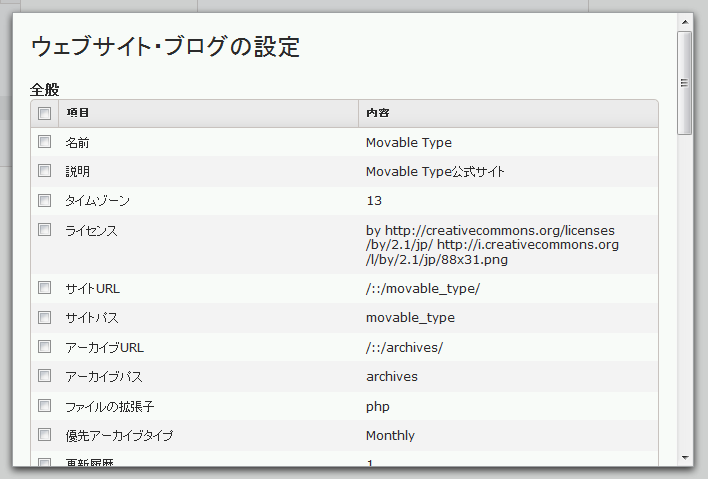Select the ファイルの拡張子 checkbox

44,405
